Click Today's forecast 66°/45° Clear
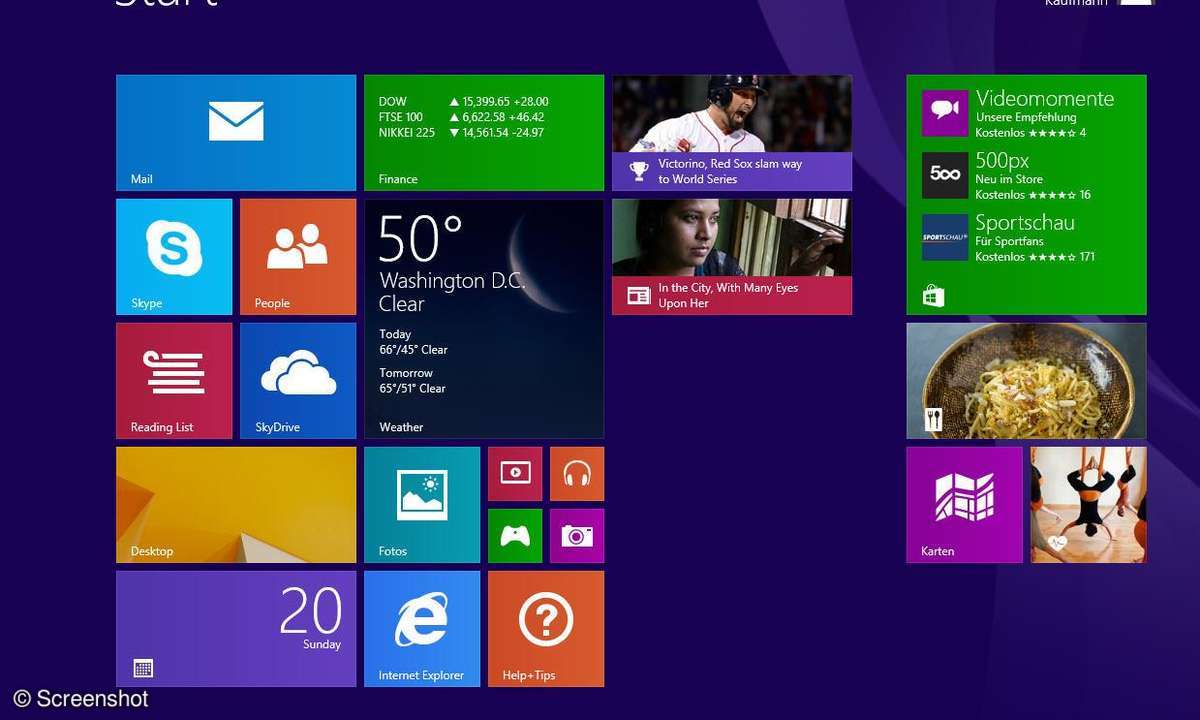 [413, 342]
